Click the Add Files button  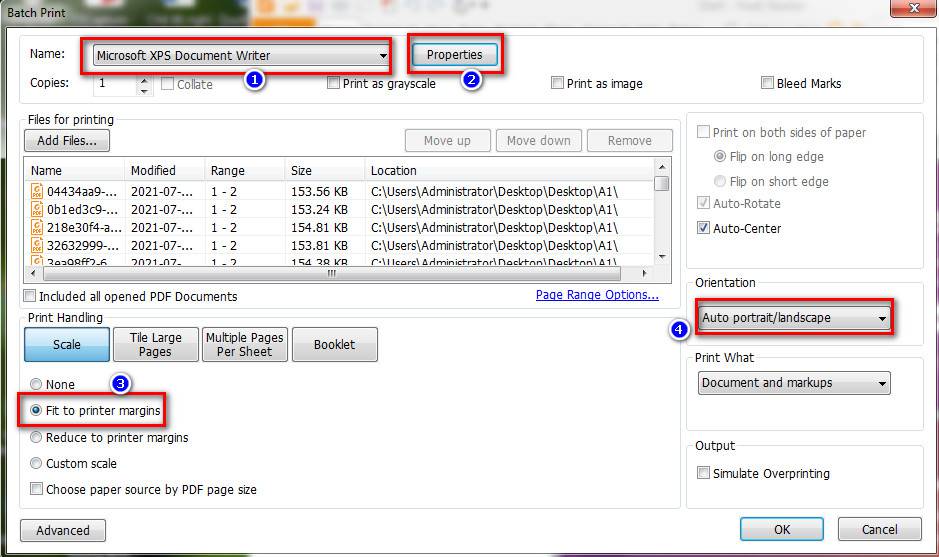(67, 141)
